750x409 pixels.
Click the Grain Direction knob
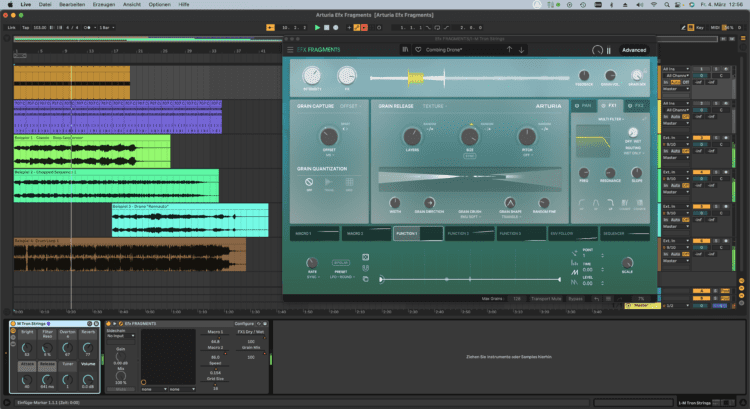click(x=429, y=203)
